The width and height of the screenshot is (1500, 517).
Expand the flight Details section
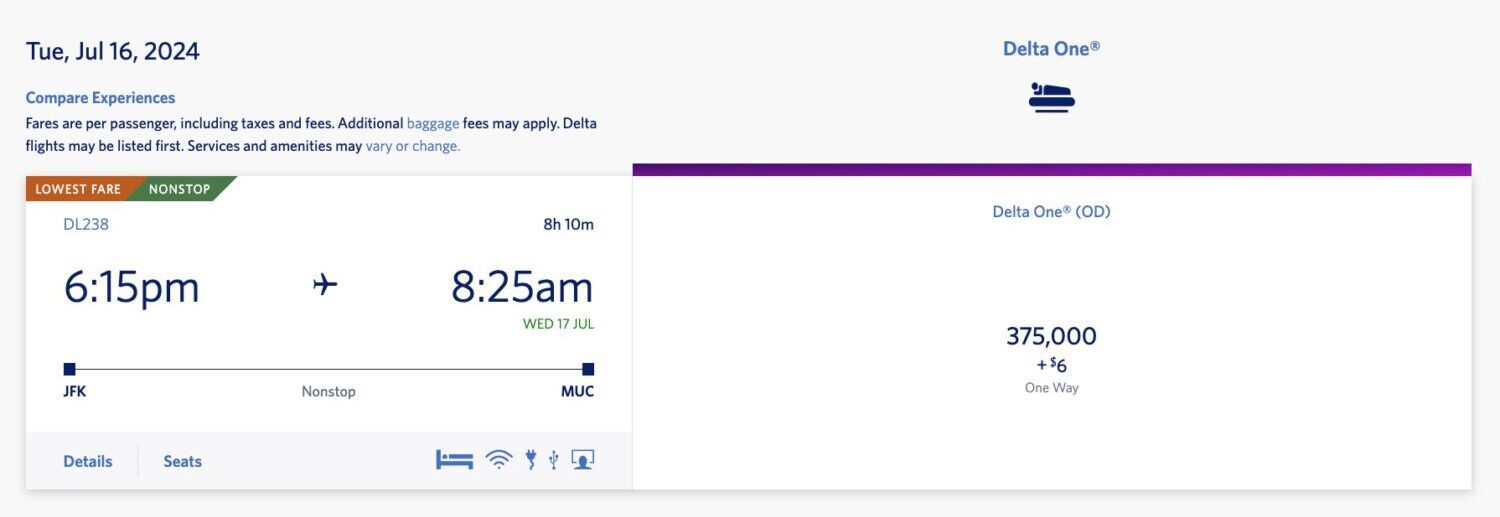(x=88, y=461)
